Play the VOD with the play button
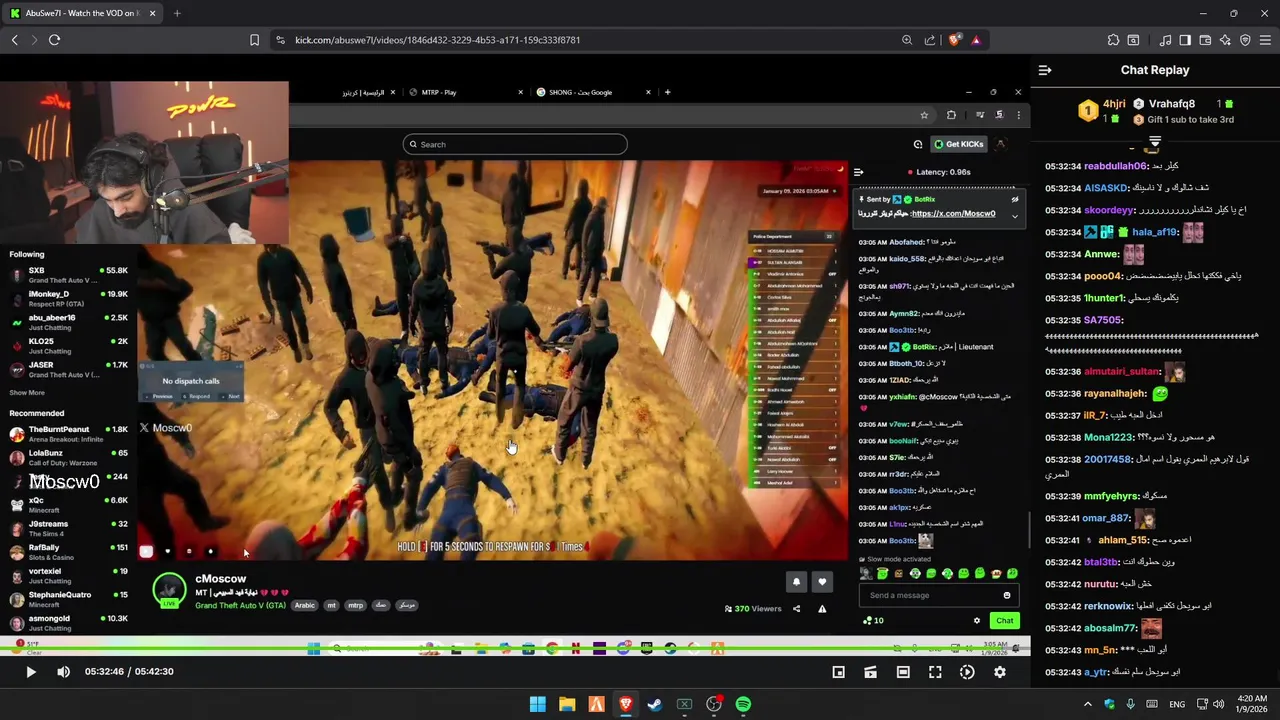 [30, 672]
